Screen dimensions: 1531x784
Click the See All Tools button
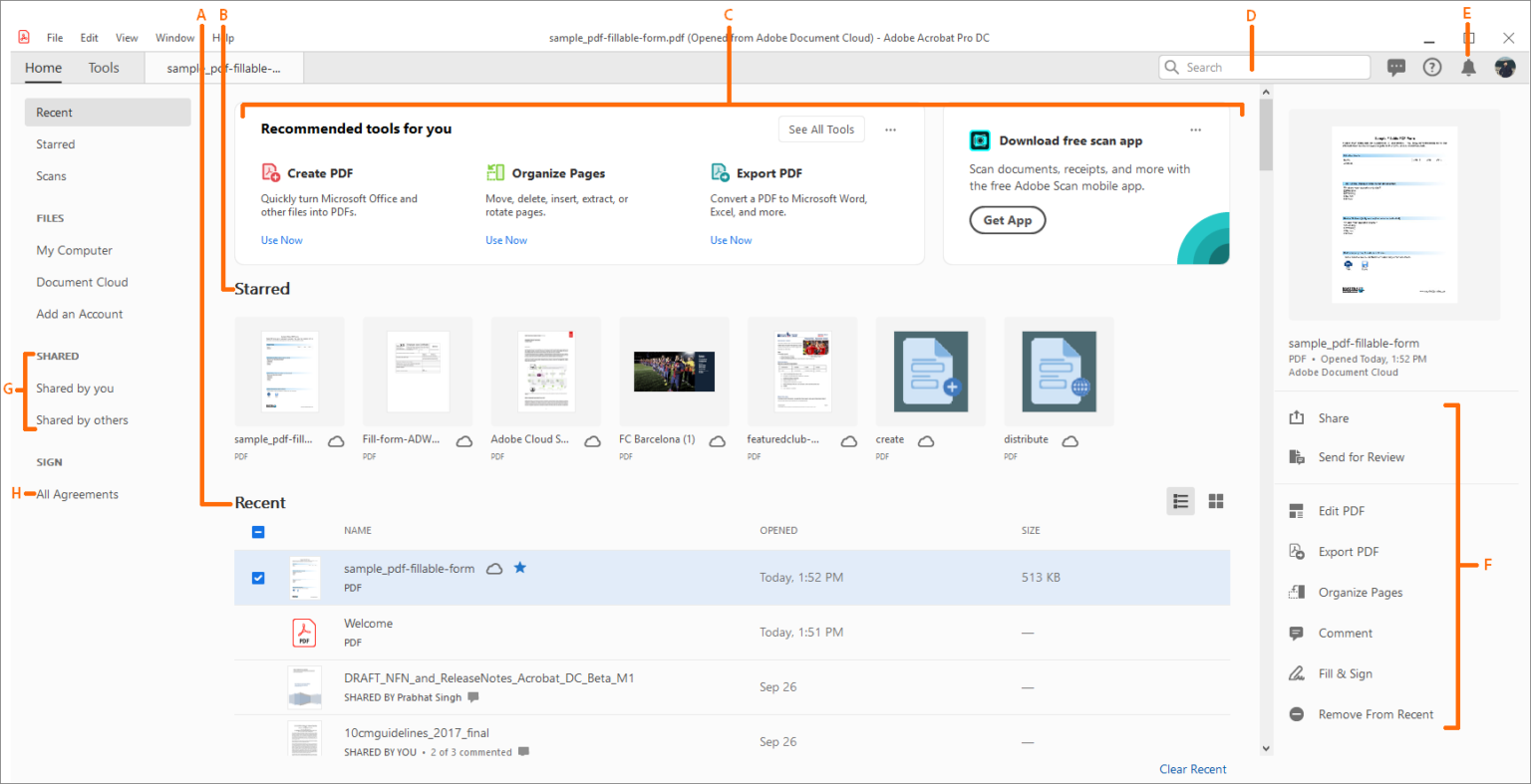click(x=820, y=129)
